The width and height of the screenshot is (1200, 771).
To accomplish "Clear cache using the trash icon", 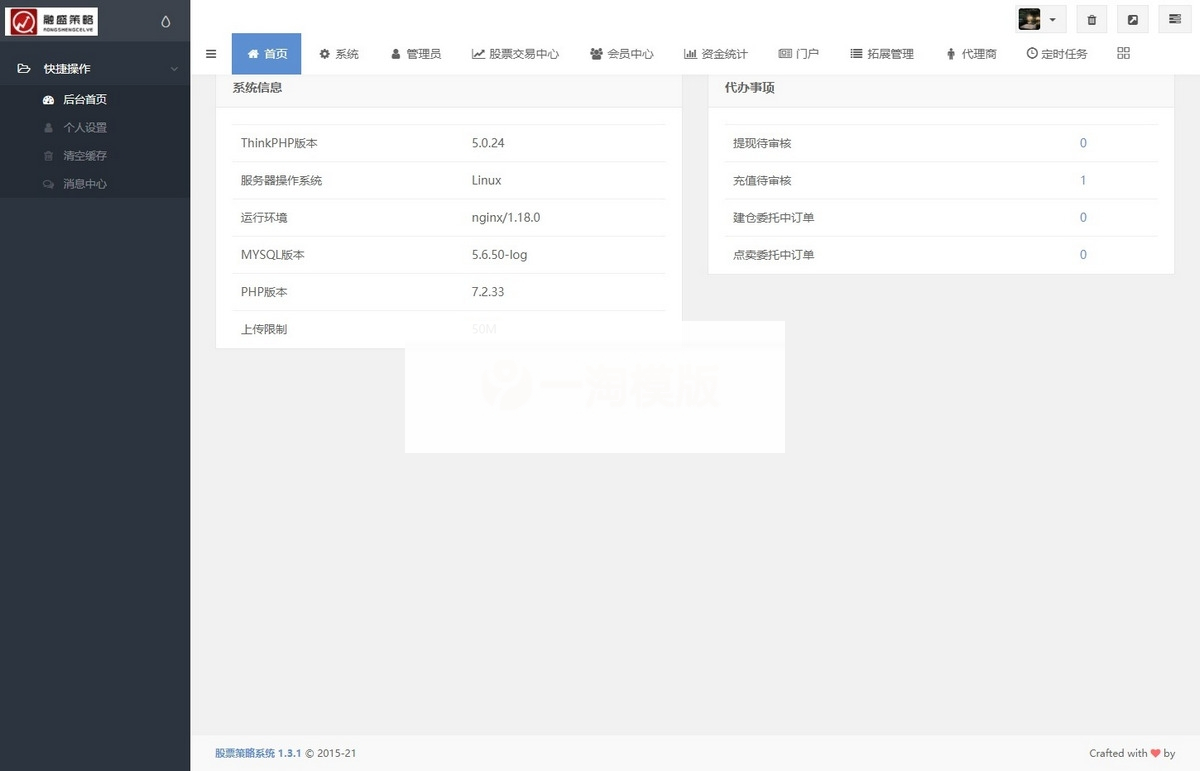I will pos(1091,19).
